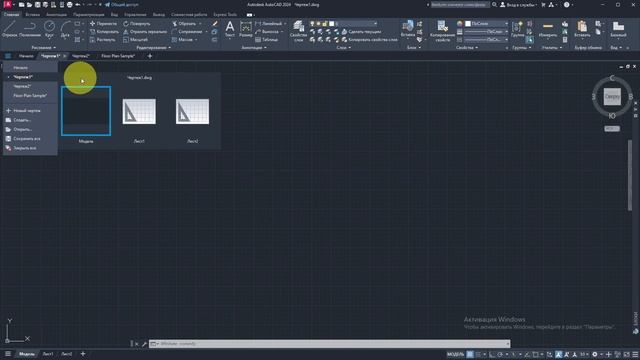Expand the Properties (Свойства) panel
The height and width of the screenshot is (360, 640).
[467, 48]
